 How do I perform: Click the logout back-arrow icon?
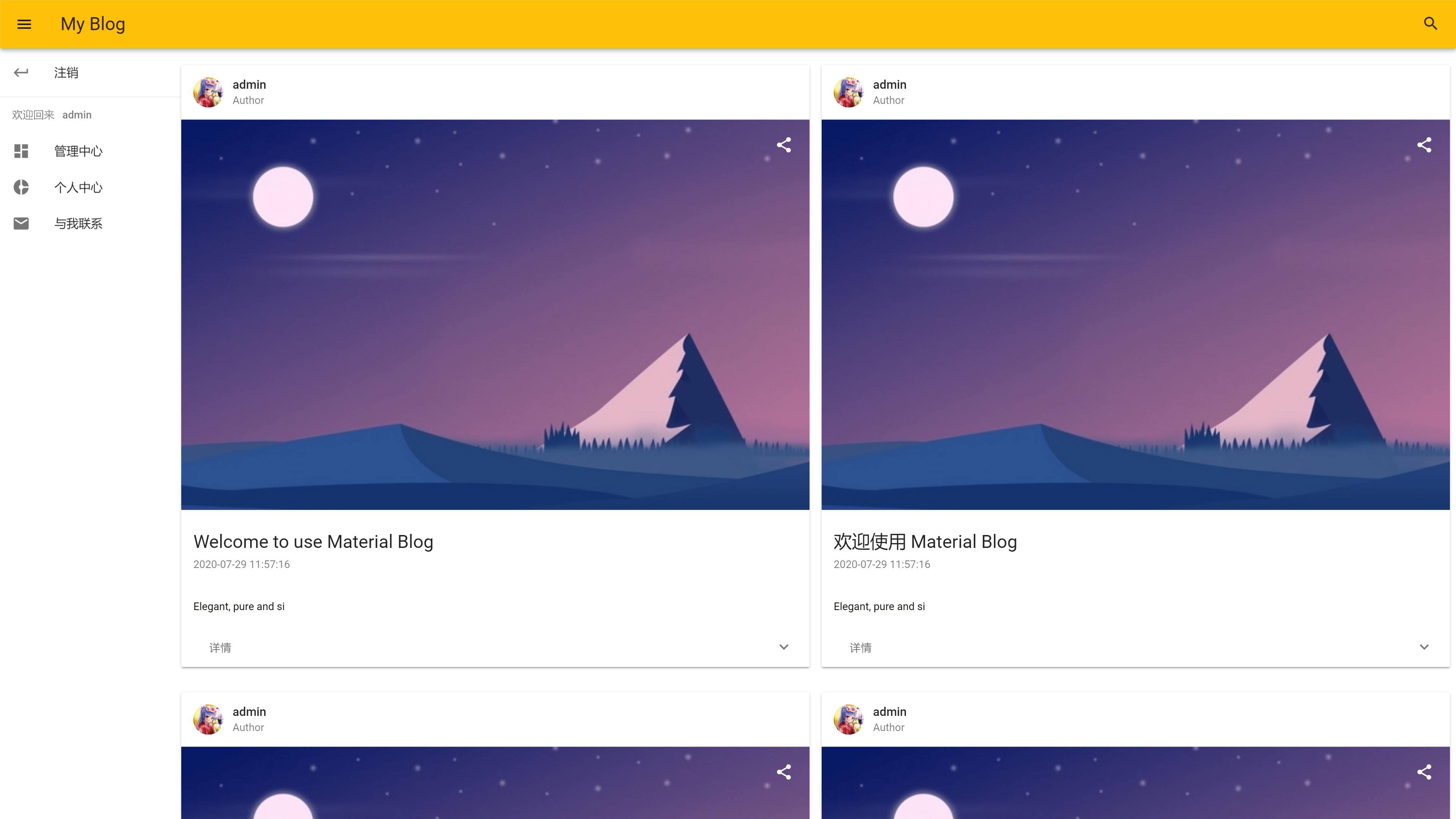point(21,72)
